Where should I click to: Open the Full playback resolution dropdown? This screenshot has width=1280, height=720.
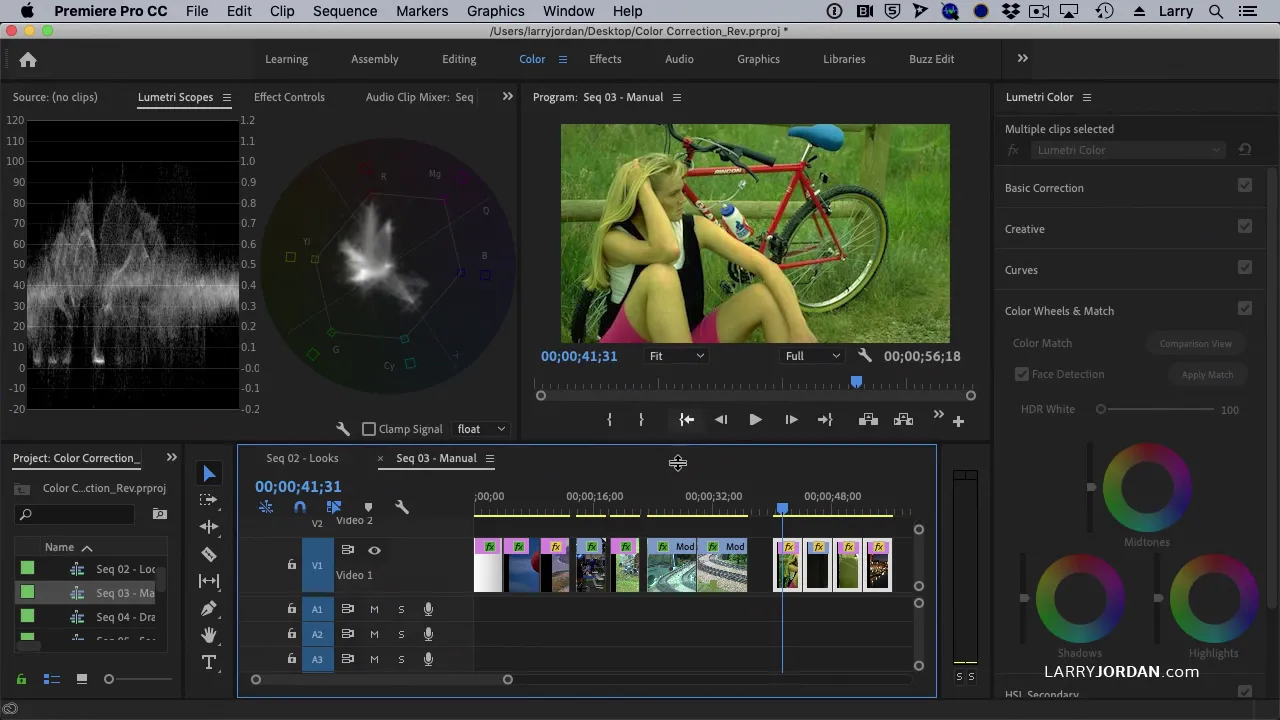[x=812, y=356]
